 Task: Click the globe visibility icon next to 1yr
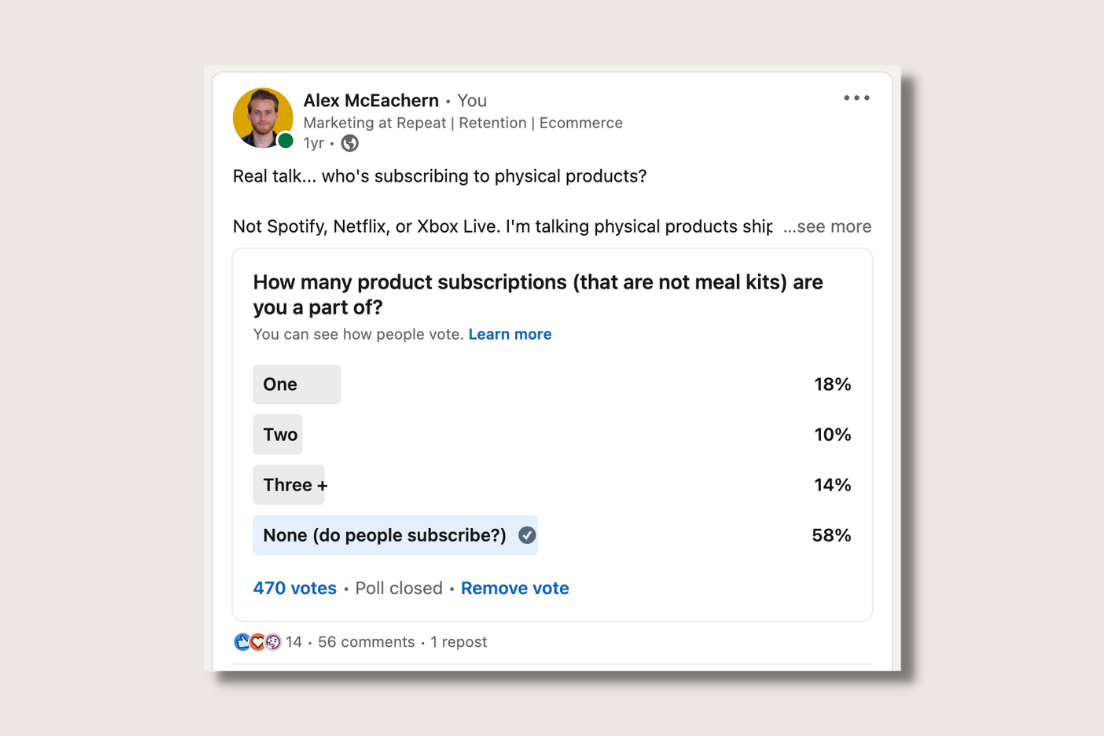pyautogui.click(x=348, y=143)
